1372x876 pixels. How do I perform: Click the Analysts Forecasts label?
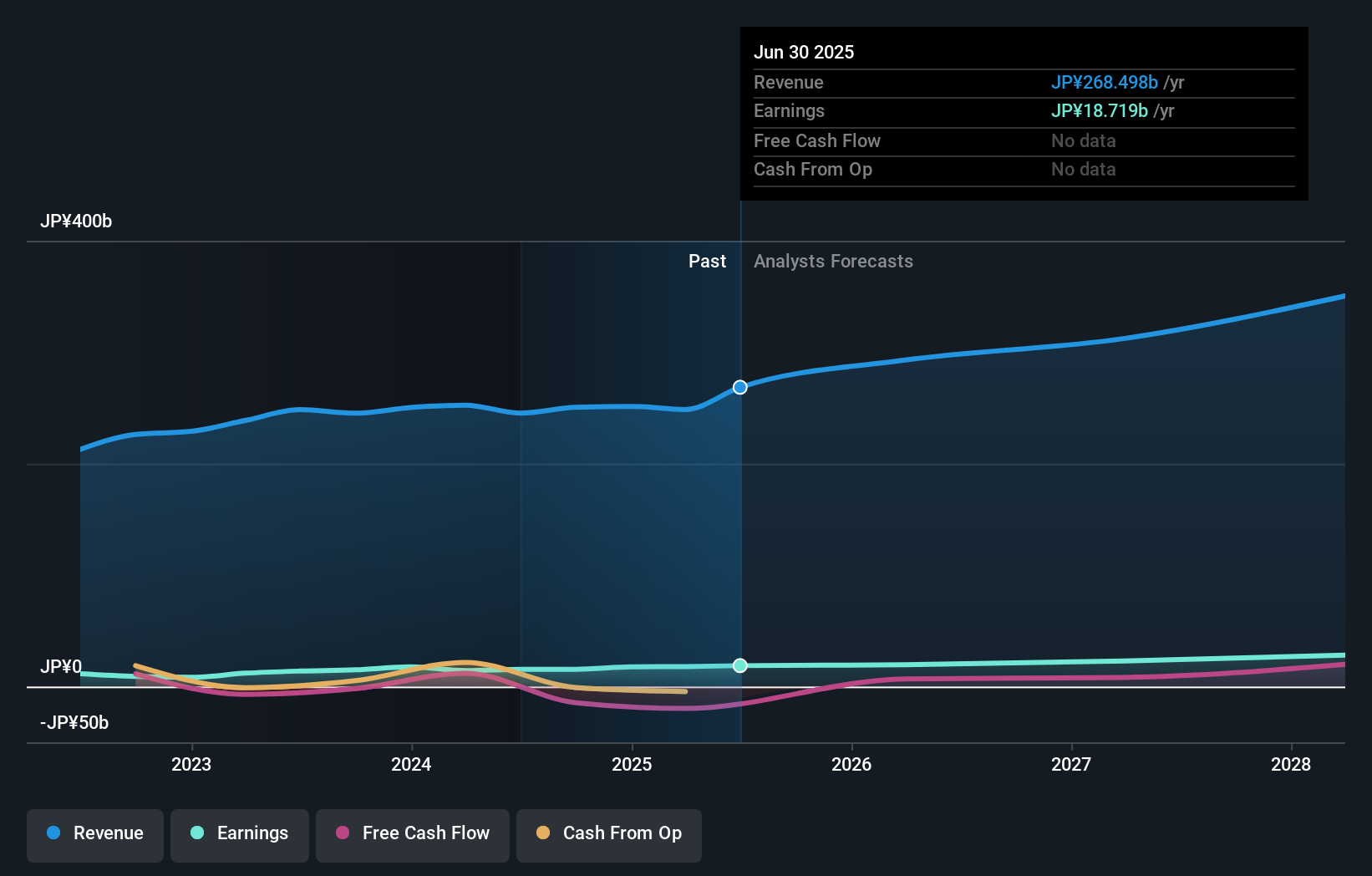pos(833,262)
